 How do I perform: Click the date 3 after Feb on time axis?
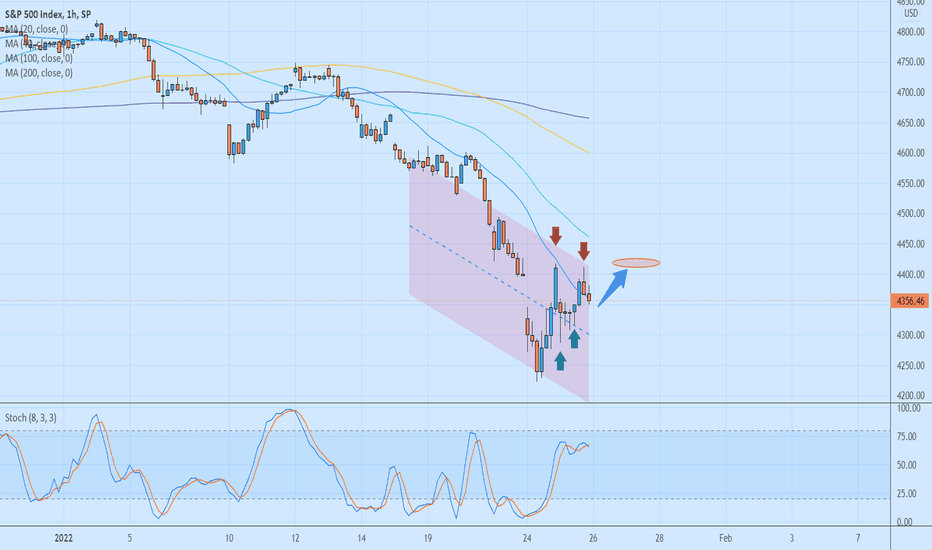click(792, 538)
